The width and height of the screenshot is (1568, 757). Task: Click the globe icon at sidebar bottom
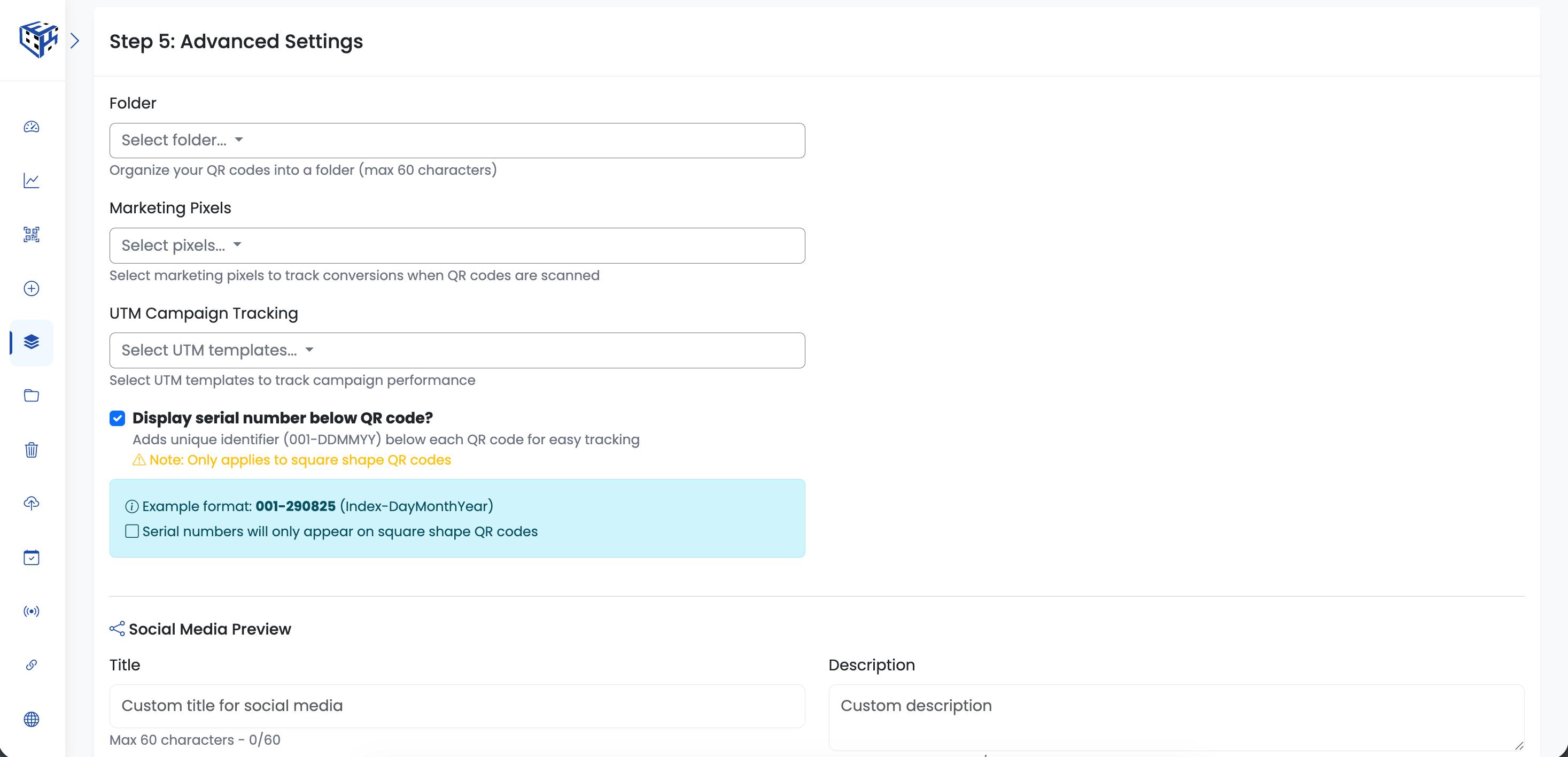point(31,719)
